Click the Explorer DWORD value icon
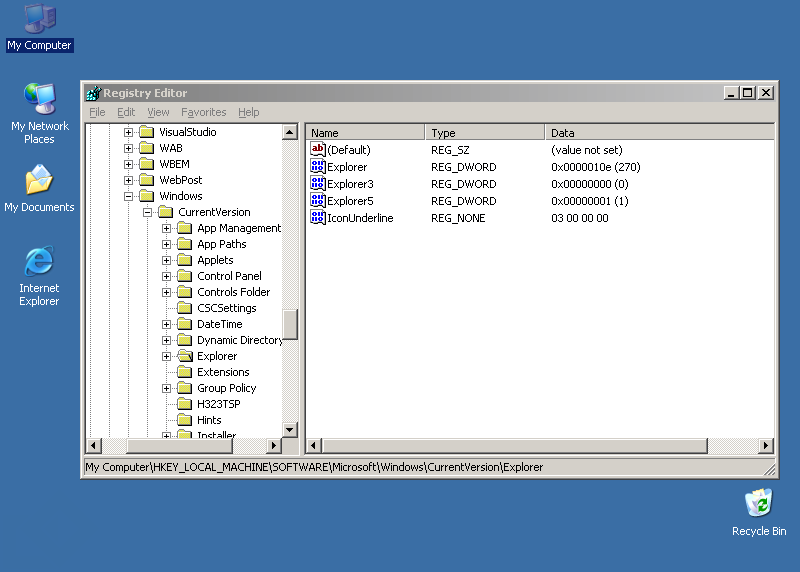The image size is (800, 572). (x=317, y=166)
